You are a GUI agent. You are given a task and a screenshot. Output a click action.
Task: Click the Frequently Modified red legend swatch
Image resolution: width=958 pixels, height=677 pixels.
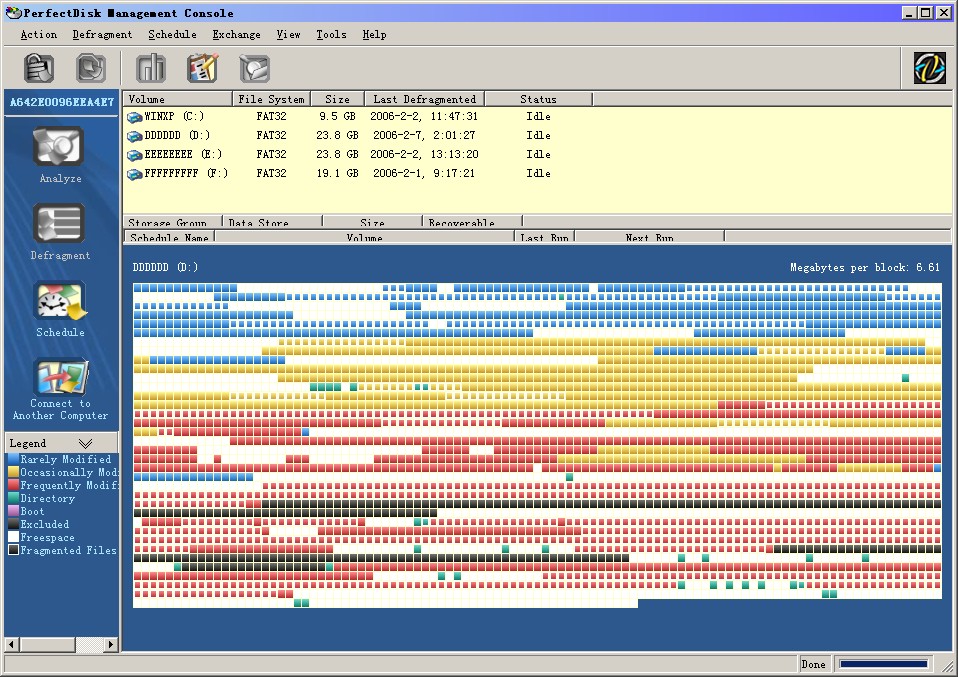click(x=13, y=485)
